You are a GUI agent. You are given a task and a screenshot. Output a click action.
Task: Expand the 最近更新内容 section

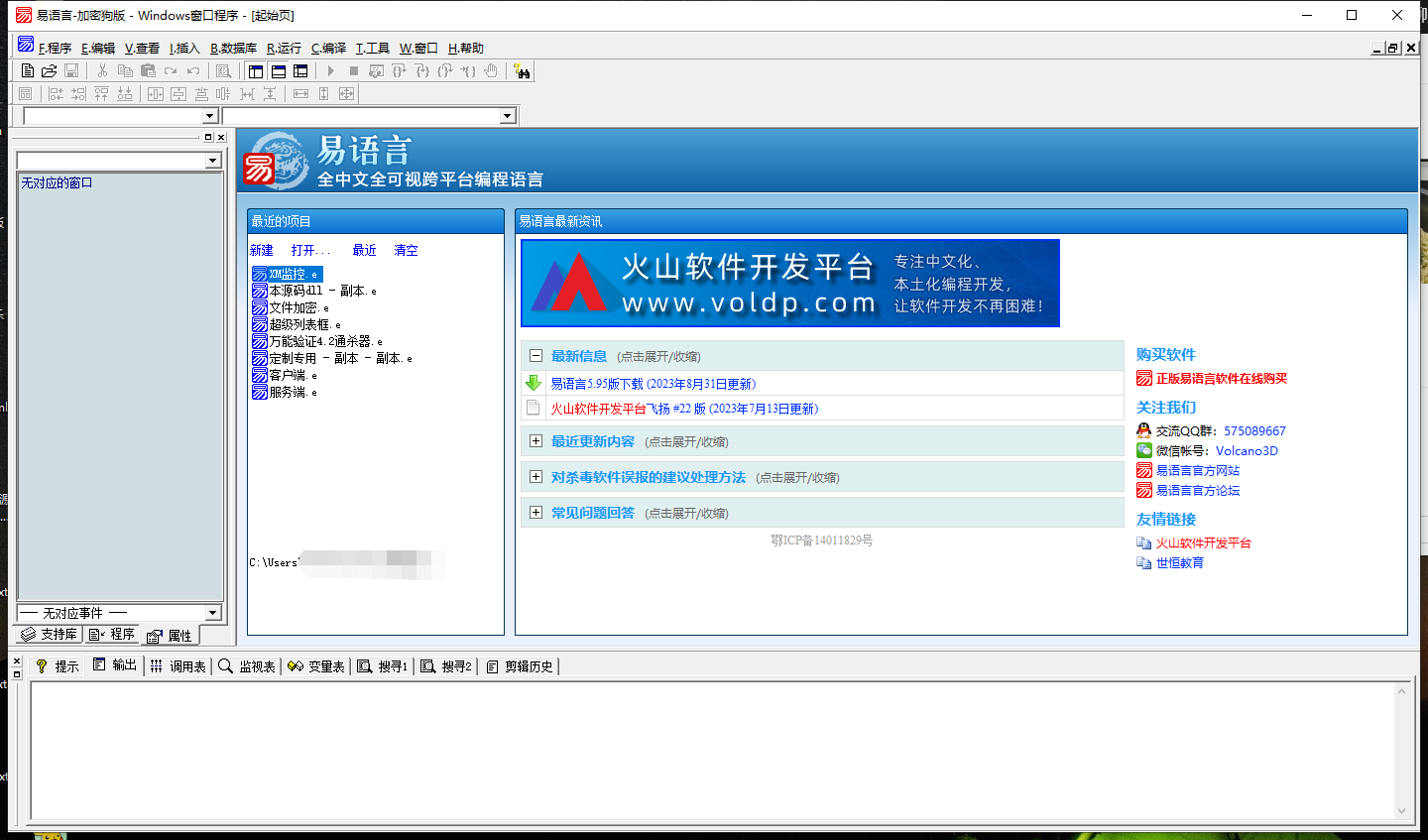coord(535,441)
